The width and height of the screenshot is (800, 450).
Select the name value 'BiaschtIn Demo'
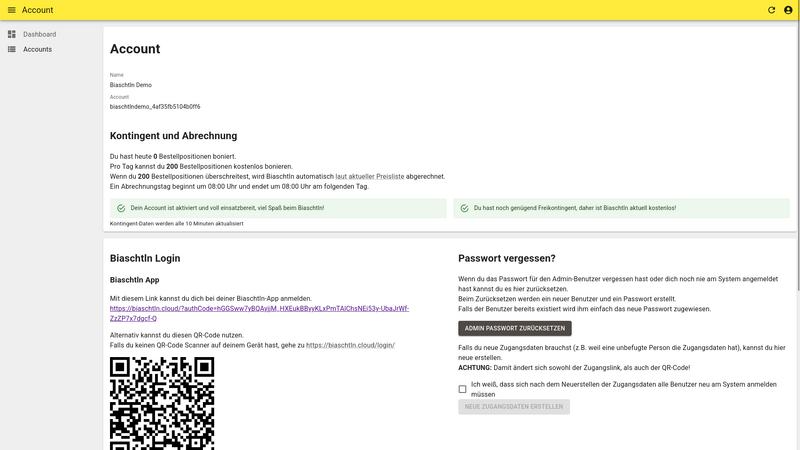coord(131,85)
